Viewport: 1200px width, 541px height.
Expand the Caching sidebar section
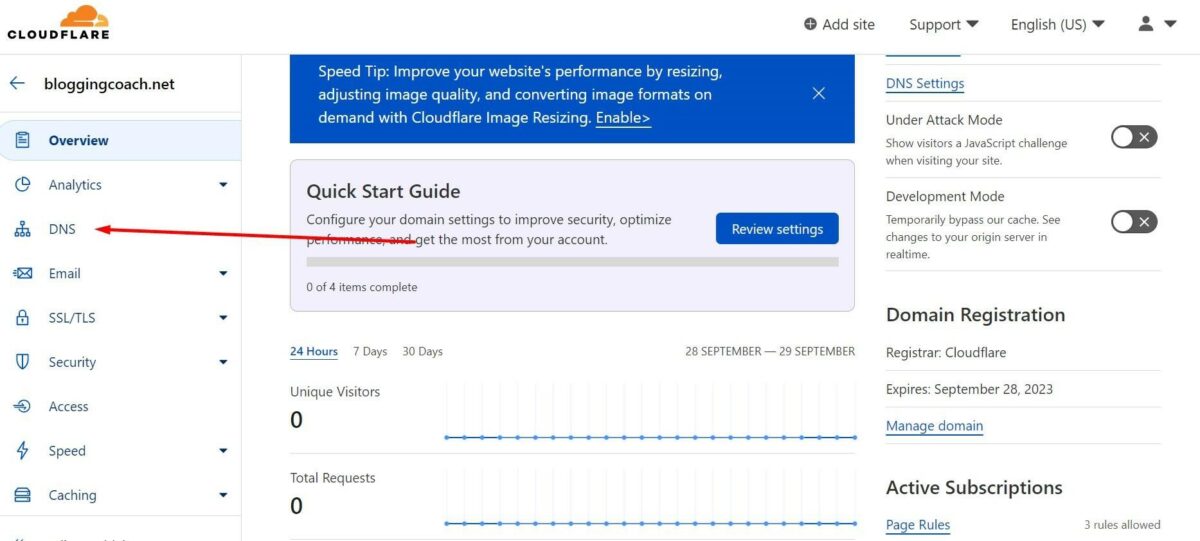point(222,495)
